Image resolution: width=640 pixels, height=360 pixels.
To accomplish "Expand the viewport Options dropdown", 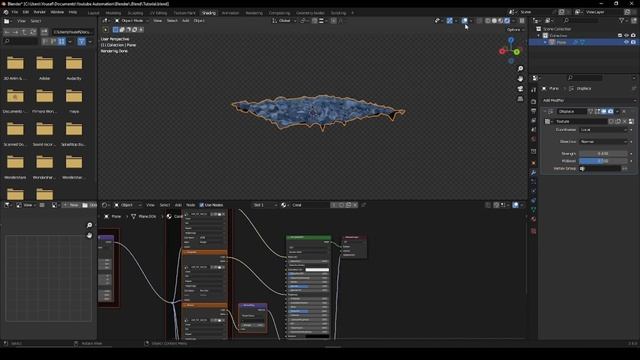I will coord(516,30).
